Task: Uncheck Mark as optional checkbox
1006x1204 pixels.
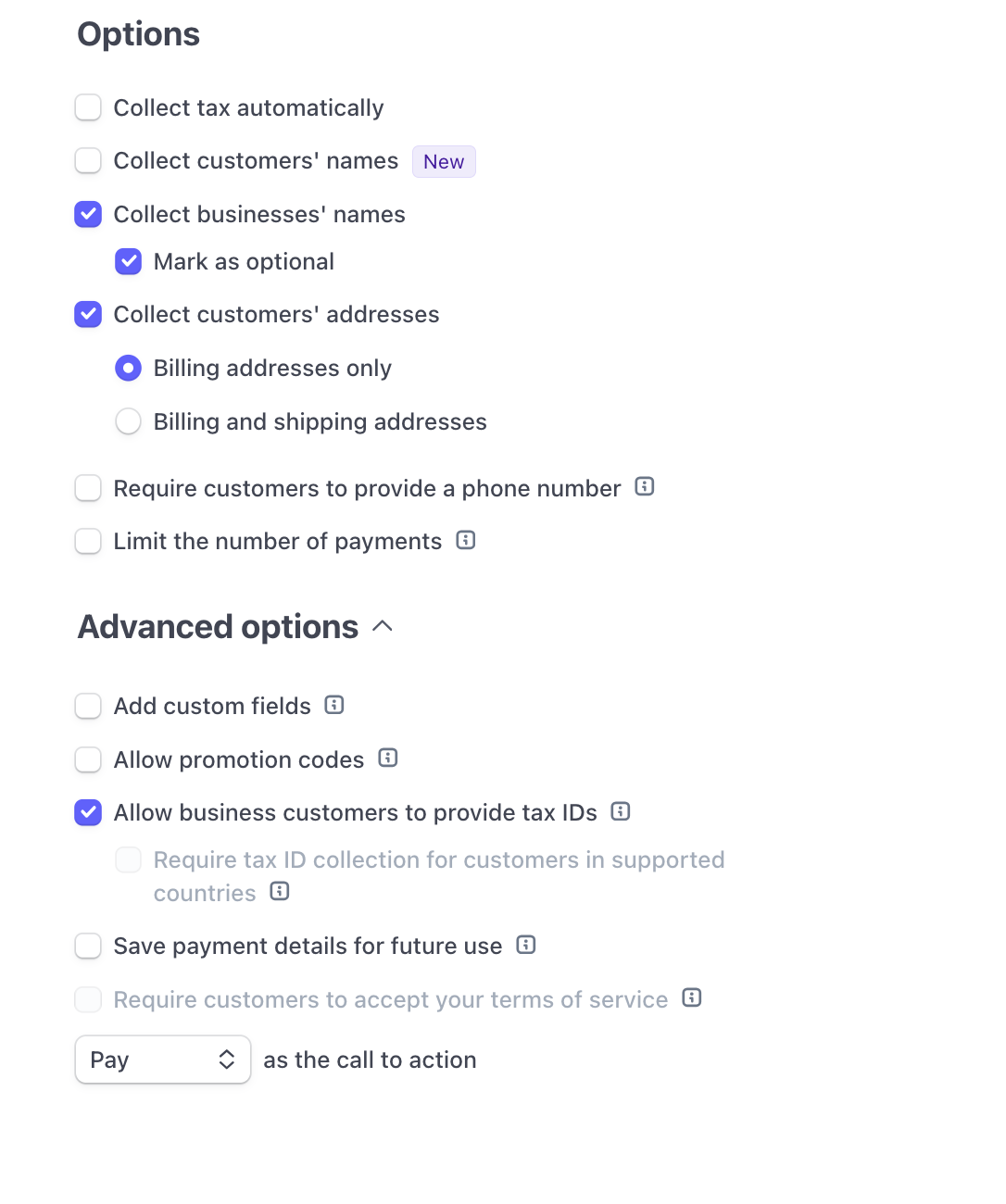Action: tap(128, 262)
